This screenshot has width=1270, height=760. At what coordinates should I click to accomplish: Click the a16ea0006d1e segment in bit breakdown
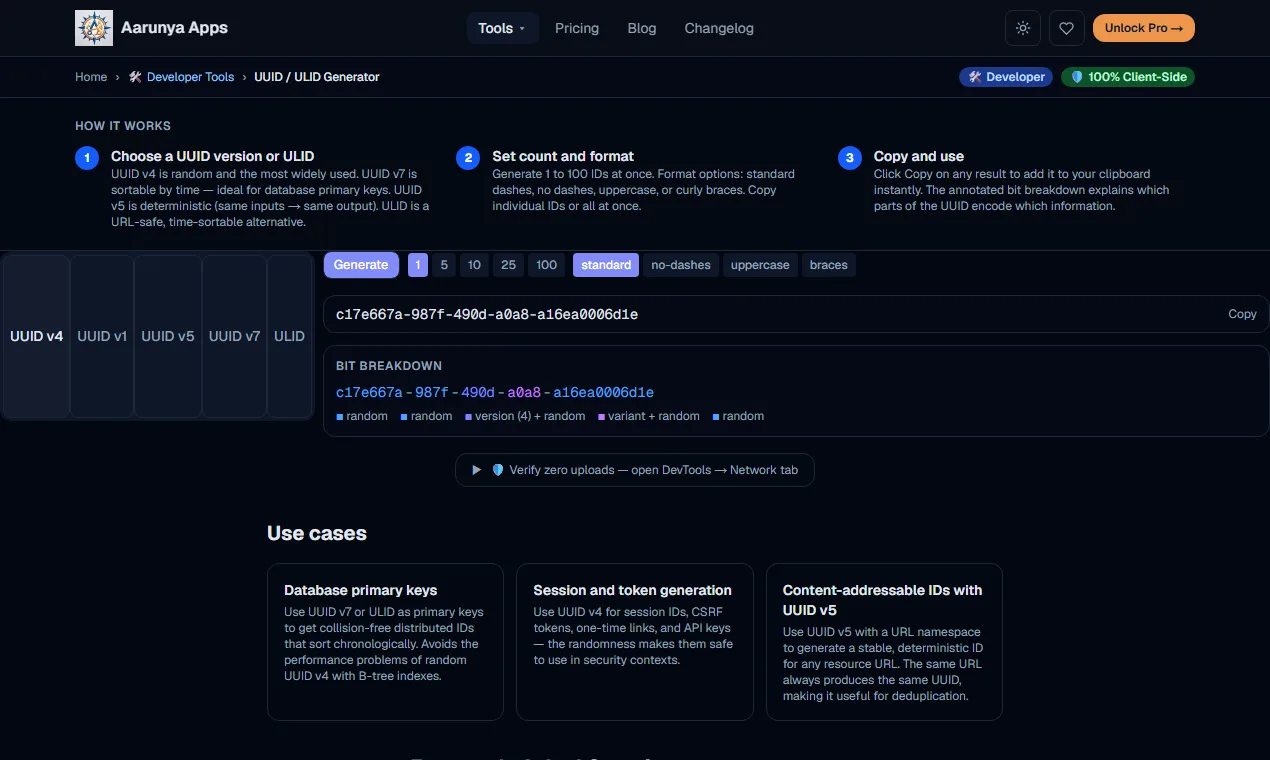tap(603, 393)
